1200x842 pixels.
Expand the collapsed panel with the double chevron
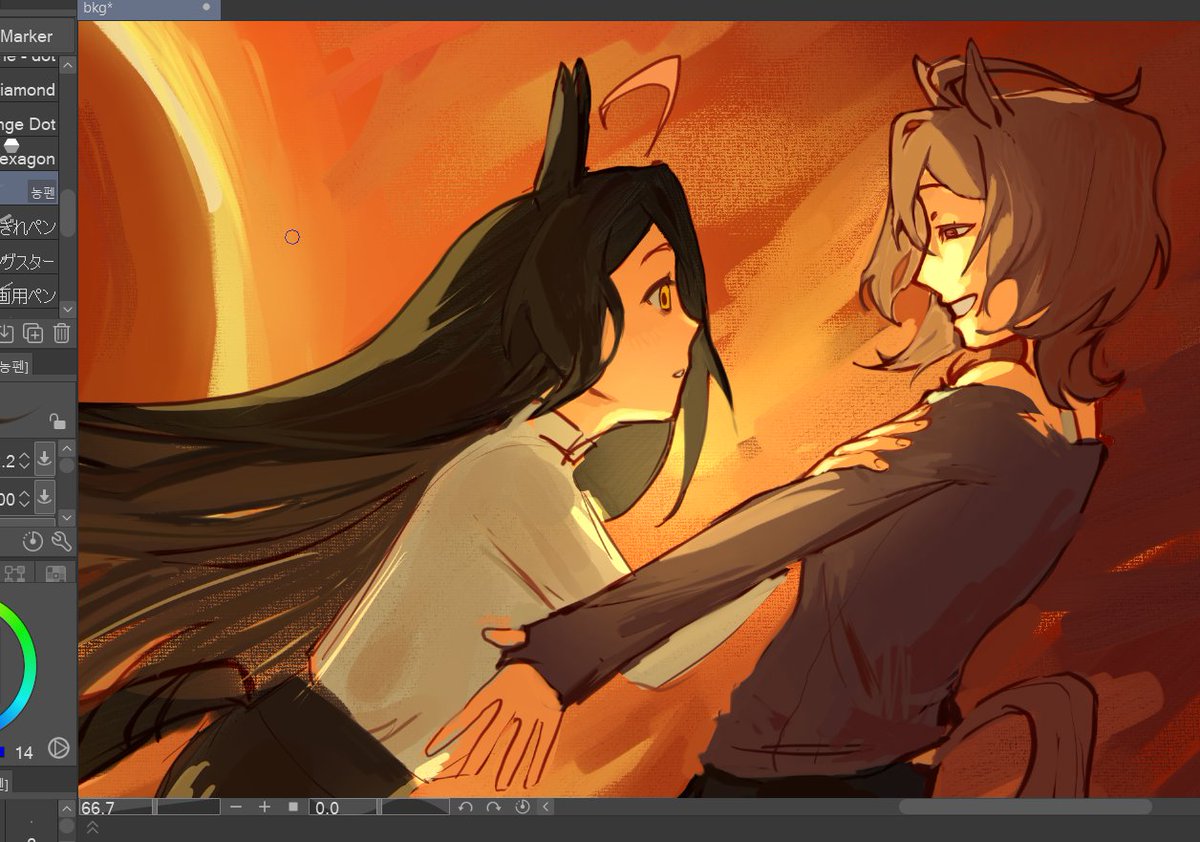click(x=93, y=827)
